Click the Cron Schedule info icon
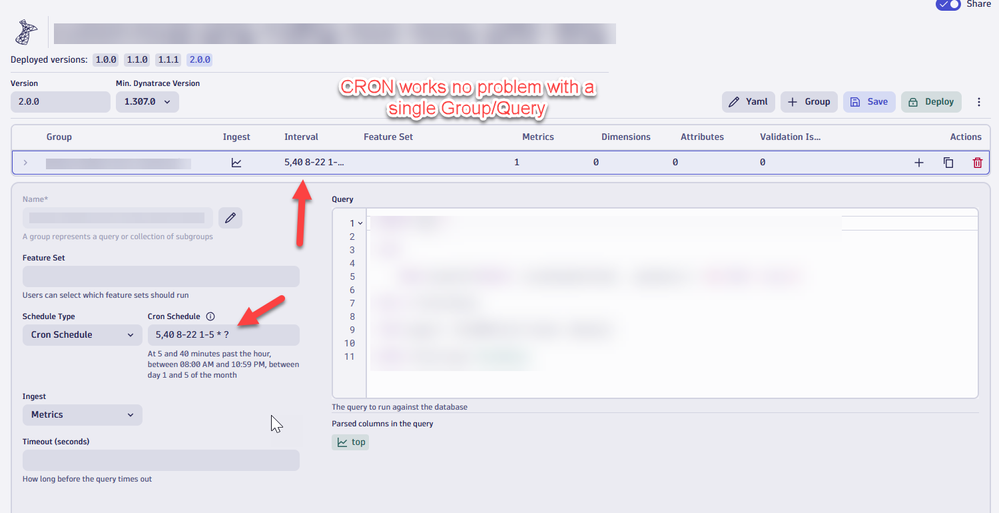Screen dimensions: 999x513 click(x=210, y=316)
